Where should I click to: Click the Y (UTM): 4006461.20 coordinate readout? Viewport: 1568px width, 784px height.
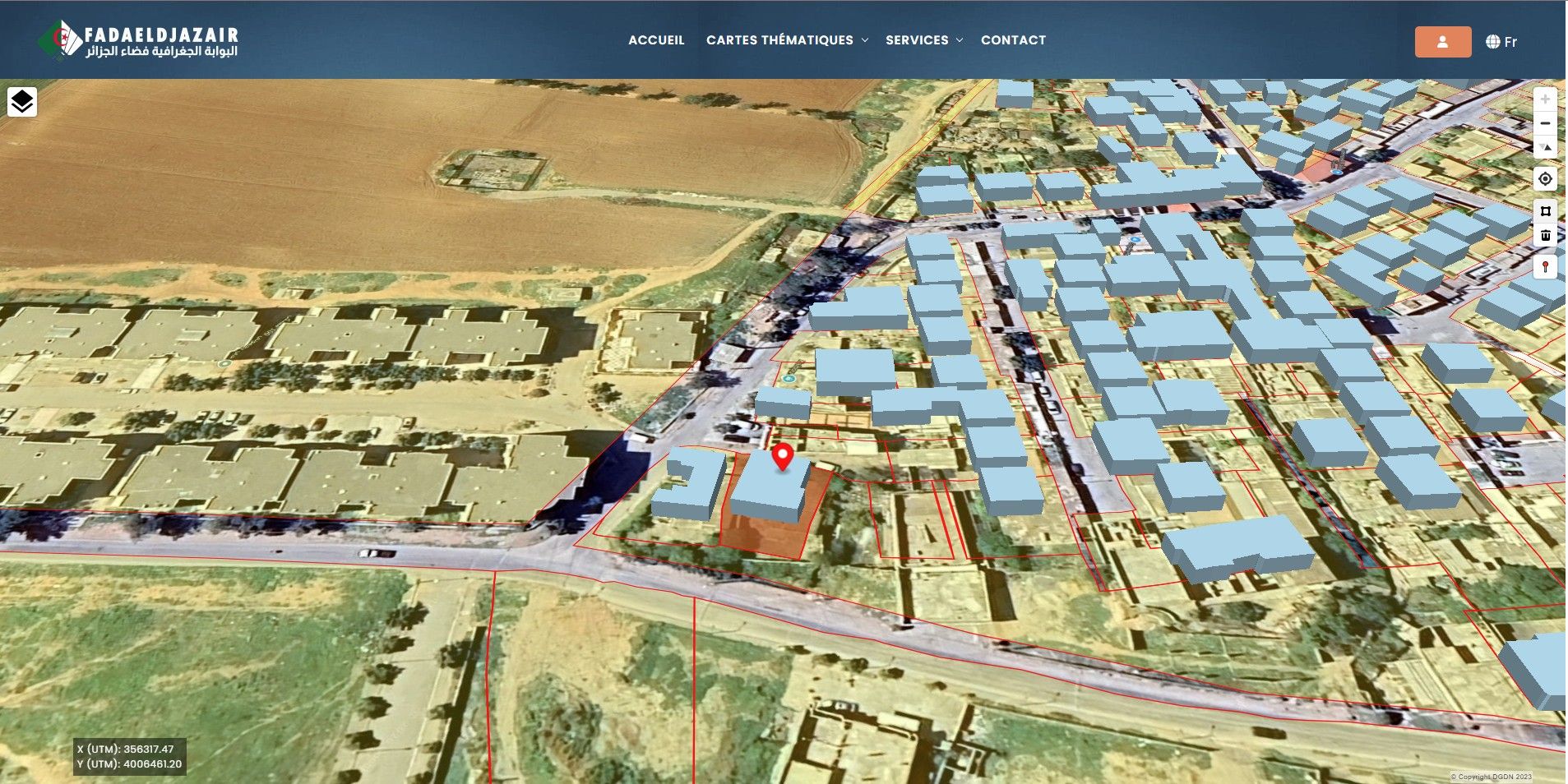pyautogui.click(x=129, y=764)
